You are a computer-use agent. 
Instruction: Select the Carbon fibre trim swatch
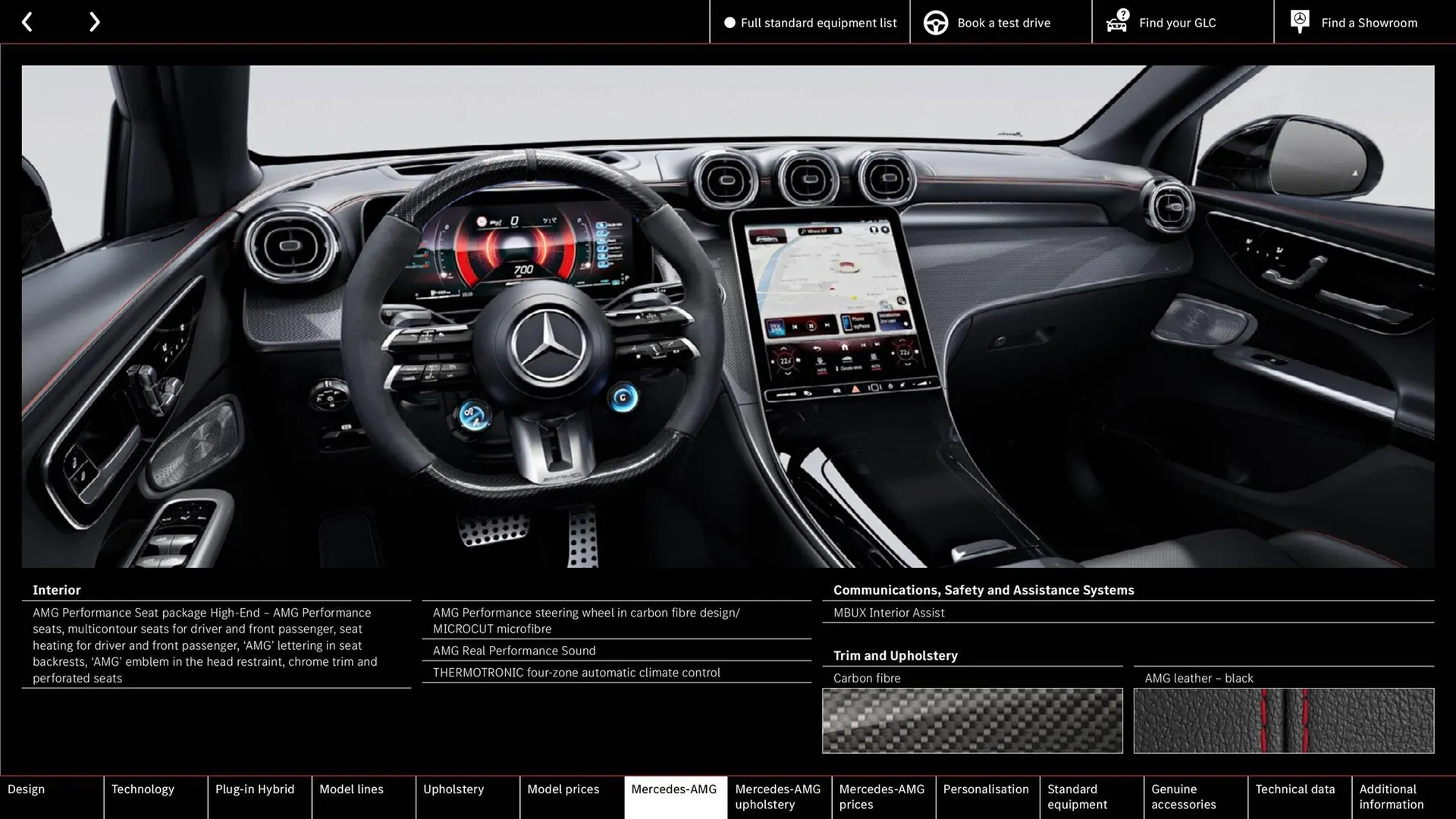coord(973,720)
